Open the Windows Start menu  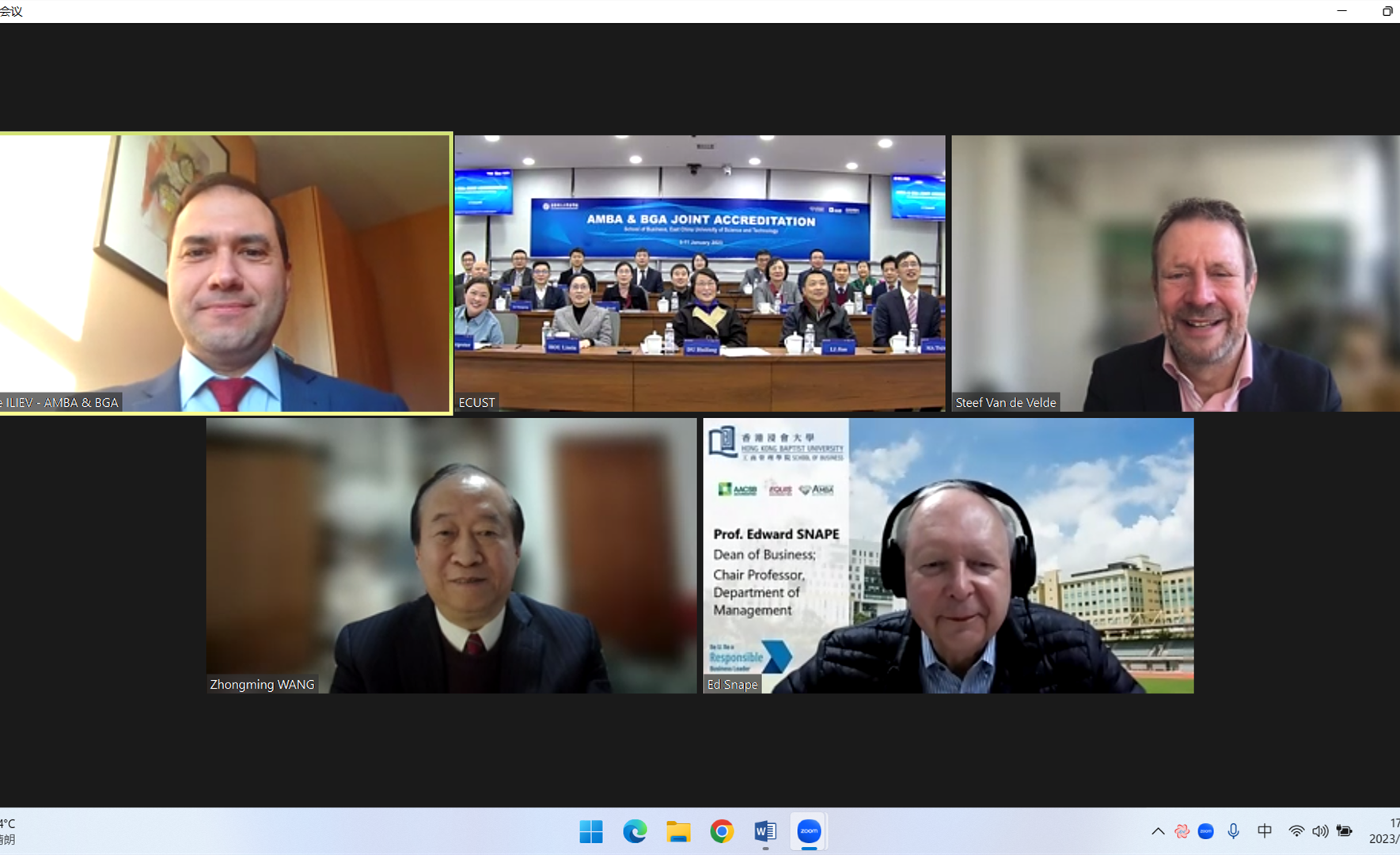click(x=591, y=831)
